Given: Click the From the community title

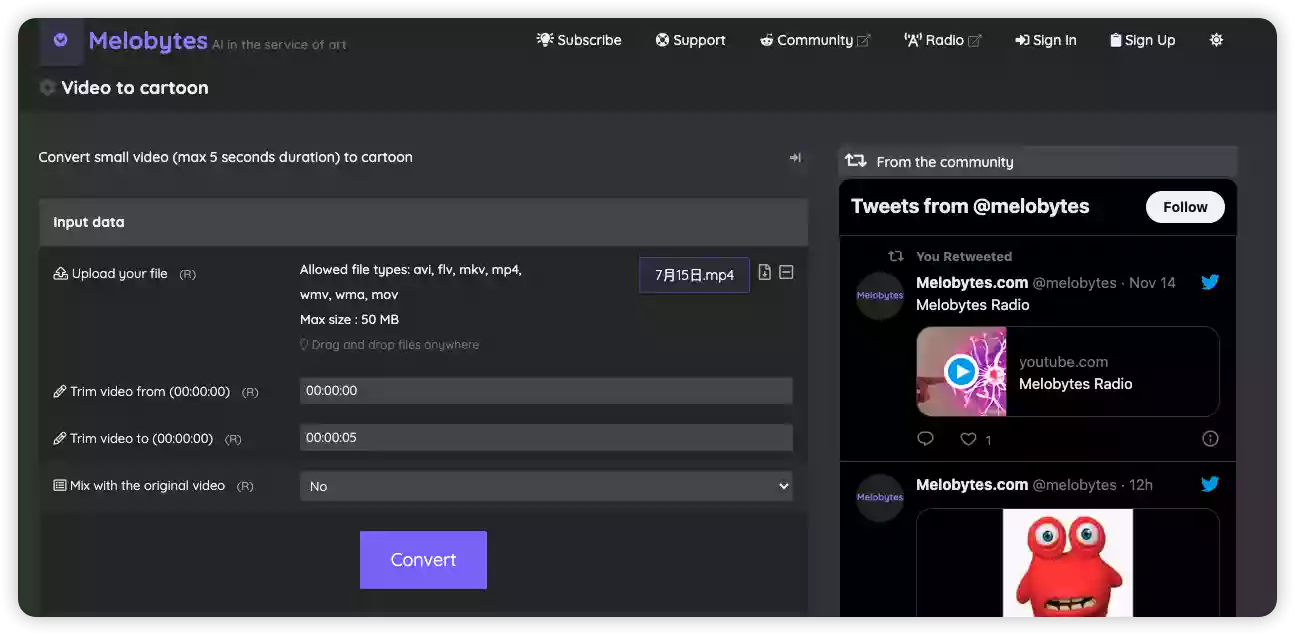Looking at the screenshot, I should 945,162.
